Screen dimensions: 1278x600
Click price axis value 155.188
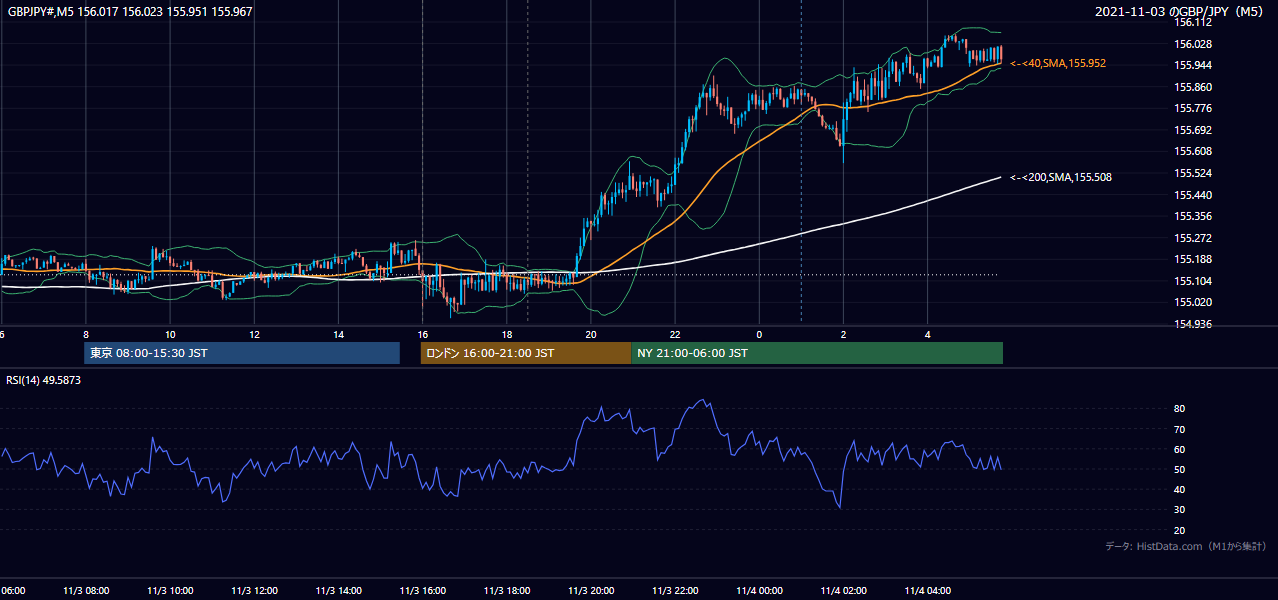(x=1193, y=259)
